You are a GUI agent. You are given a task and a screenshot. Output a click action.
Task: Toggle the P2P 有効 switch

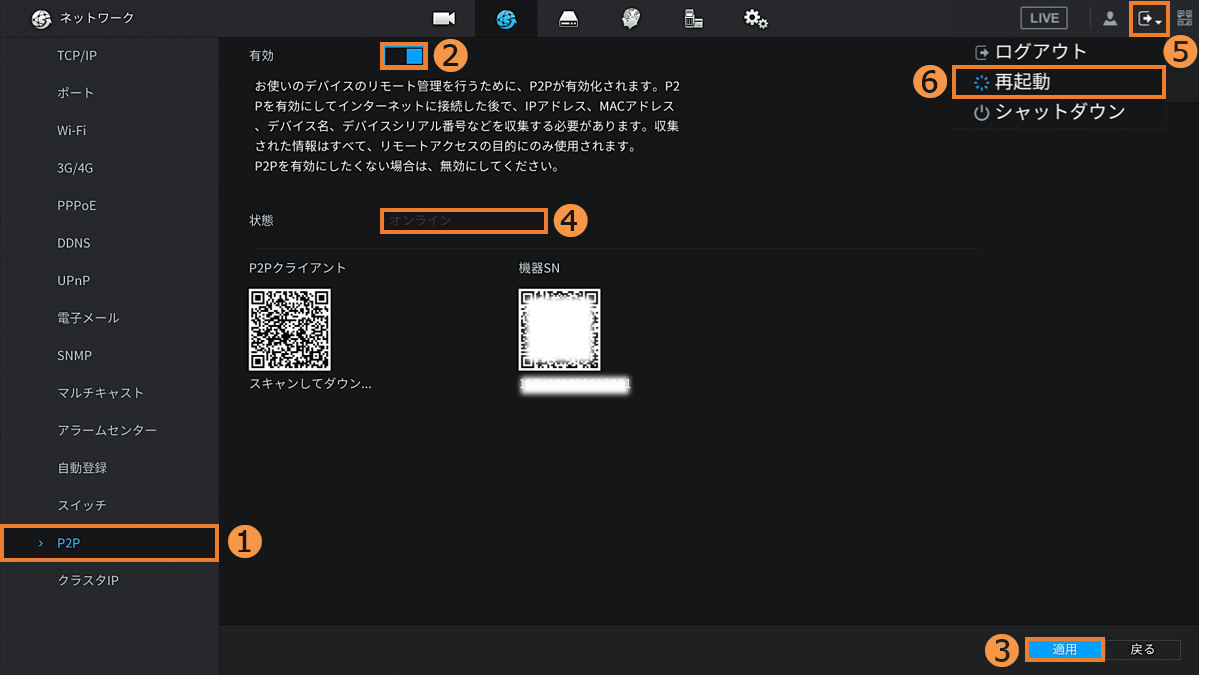404,55
